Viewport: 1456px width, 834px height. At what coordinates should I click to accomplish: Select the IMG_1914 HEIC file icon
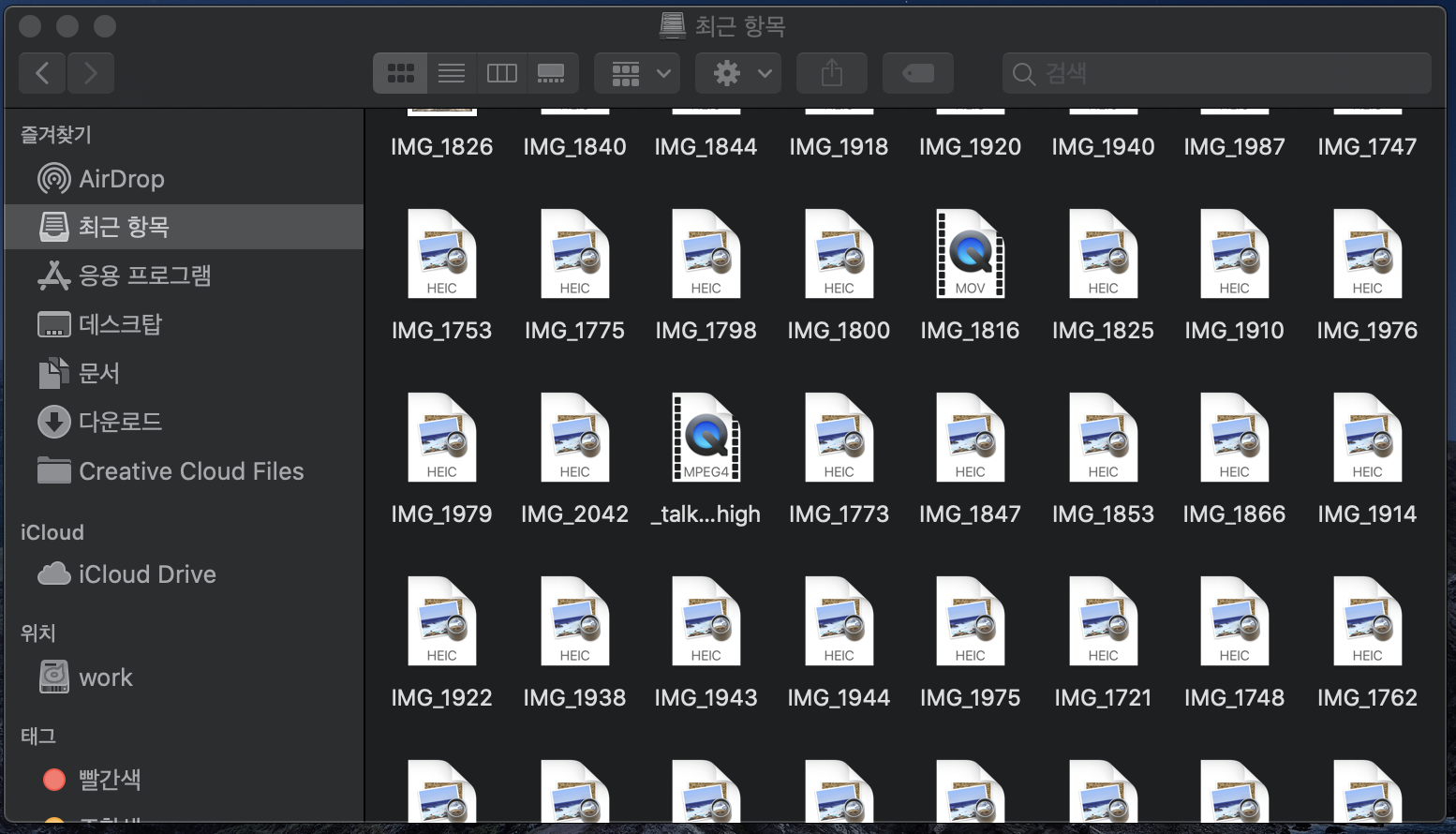[1368, 438]
